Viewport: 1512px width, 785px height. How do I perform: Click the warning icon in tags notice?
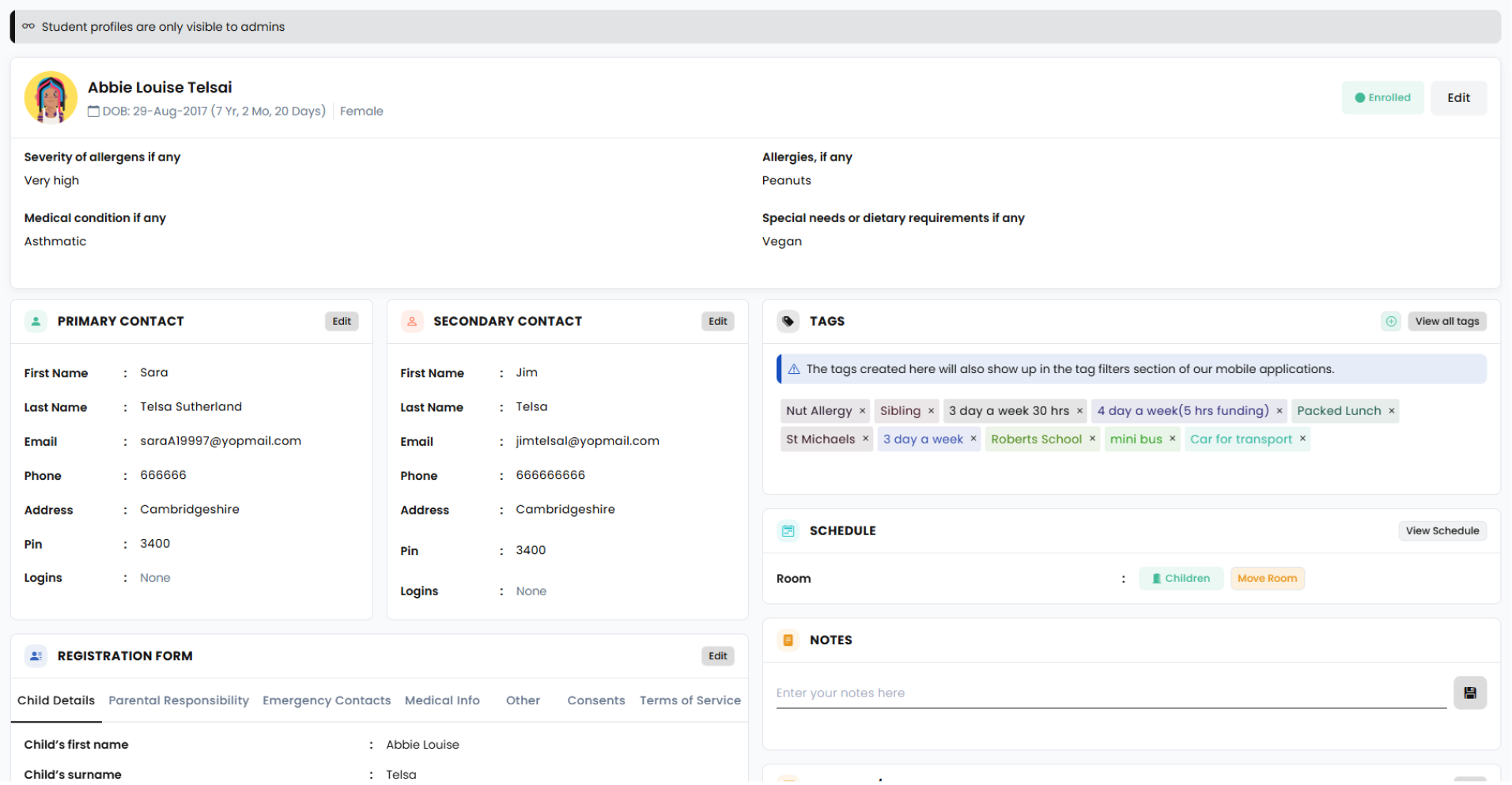tap(794, 369)
